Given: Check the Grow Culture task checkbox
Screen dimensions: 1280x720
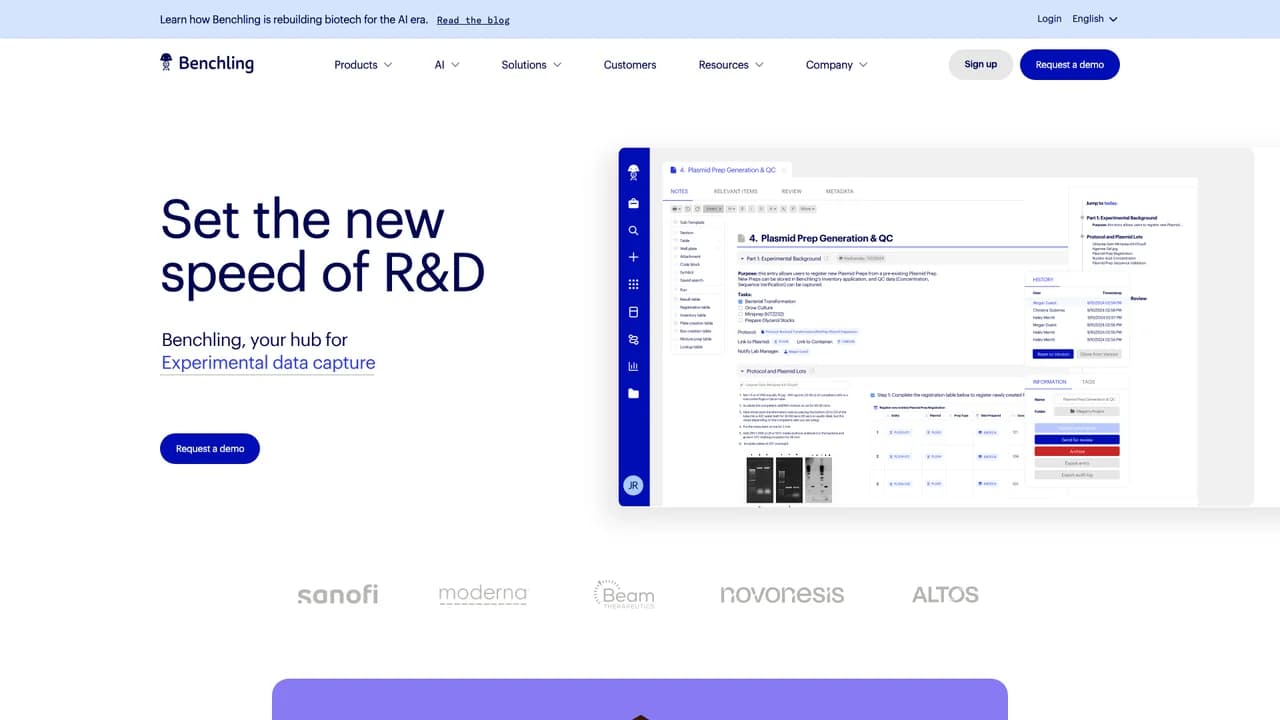Looking at the screenshot, I should 740,307.
